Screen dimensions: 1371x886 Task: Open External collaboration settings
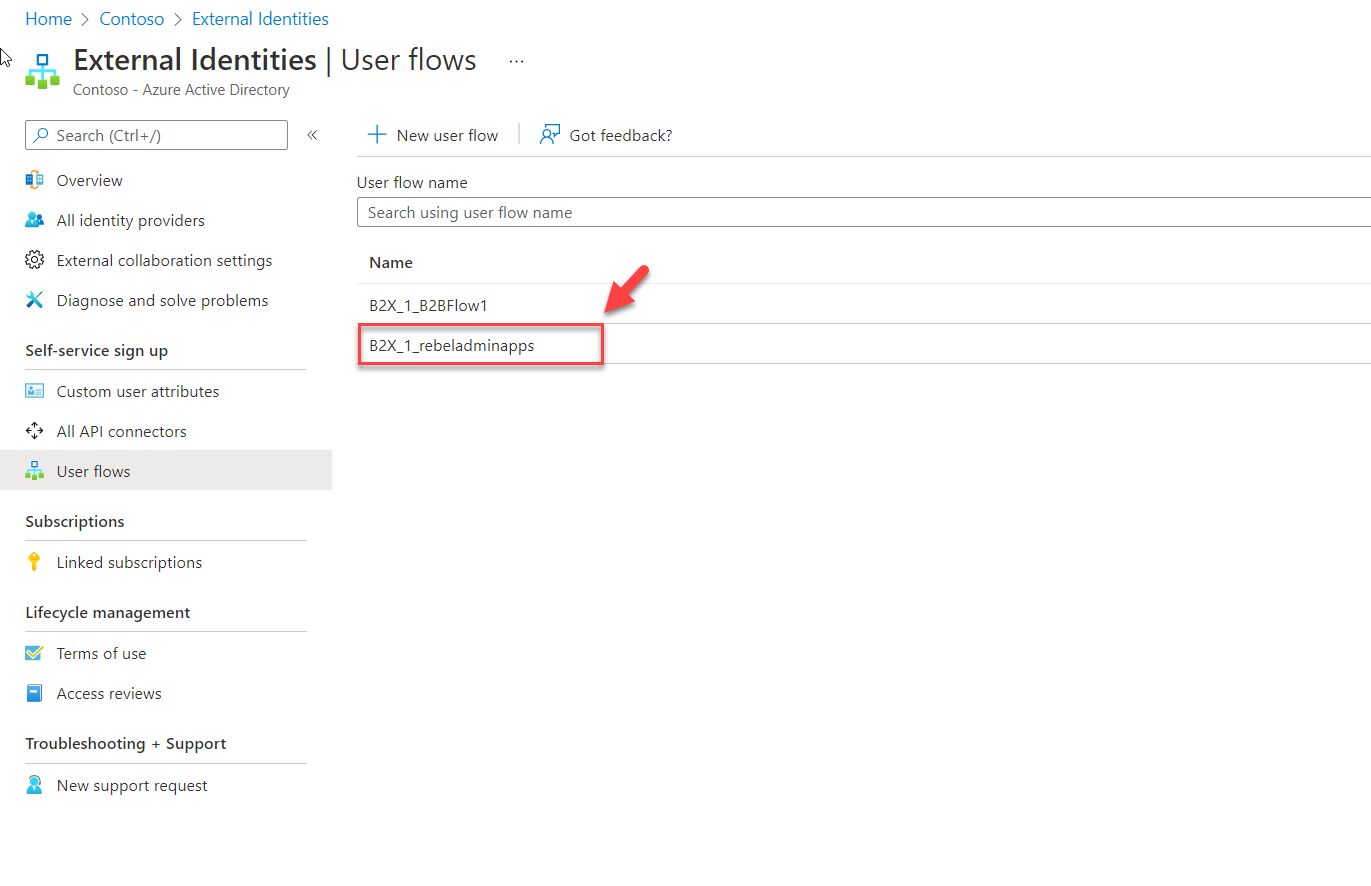click(165, 260)
